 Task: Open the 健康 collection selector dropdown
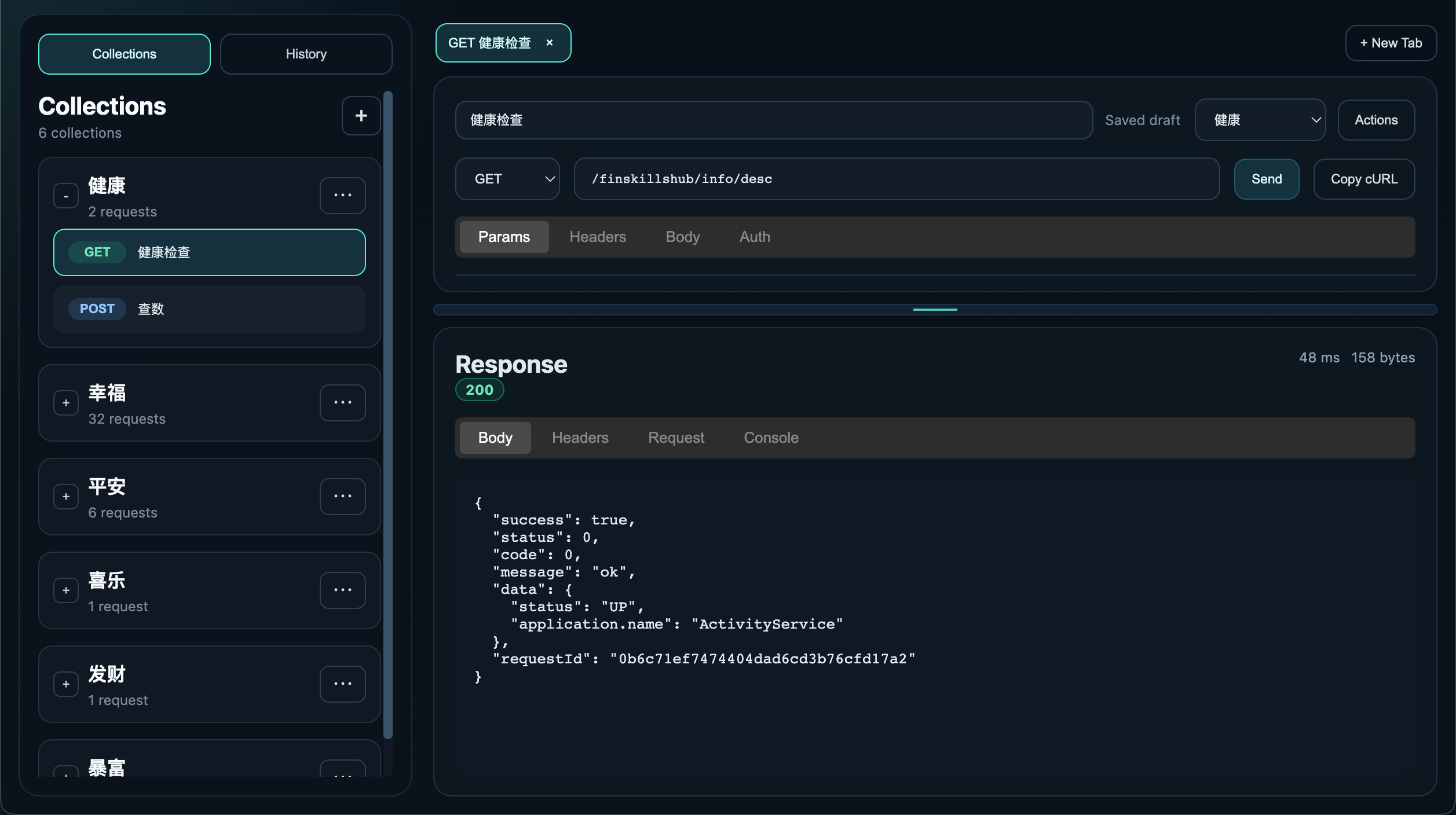pyautogui.click(x=1260, y=120)
